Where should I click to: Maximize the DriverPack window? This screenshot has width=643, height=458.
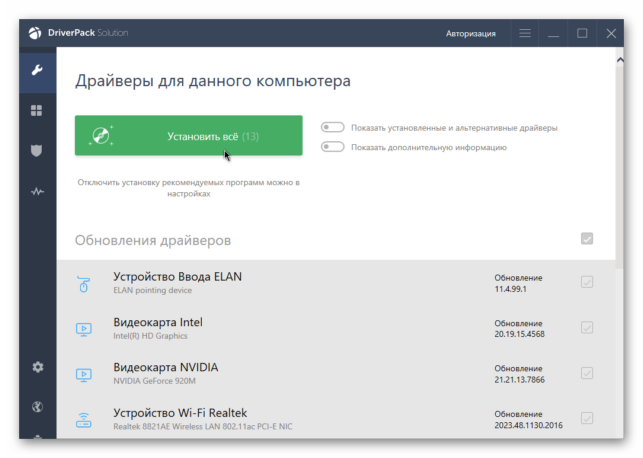point(582,33)
